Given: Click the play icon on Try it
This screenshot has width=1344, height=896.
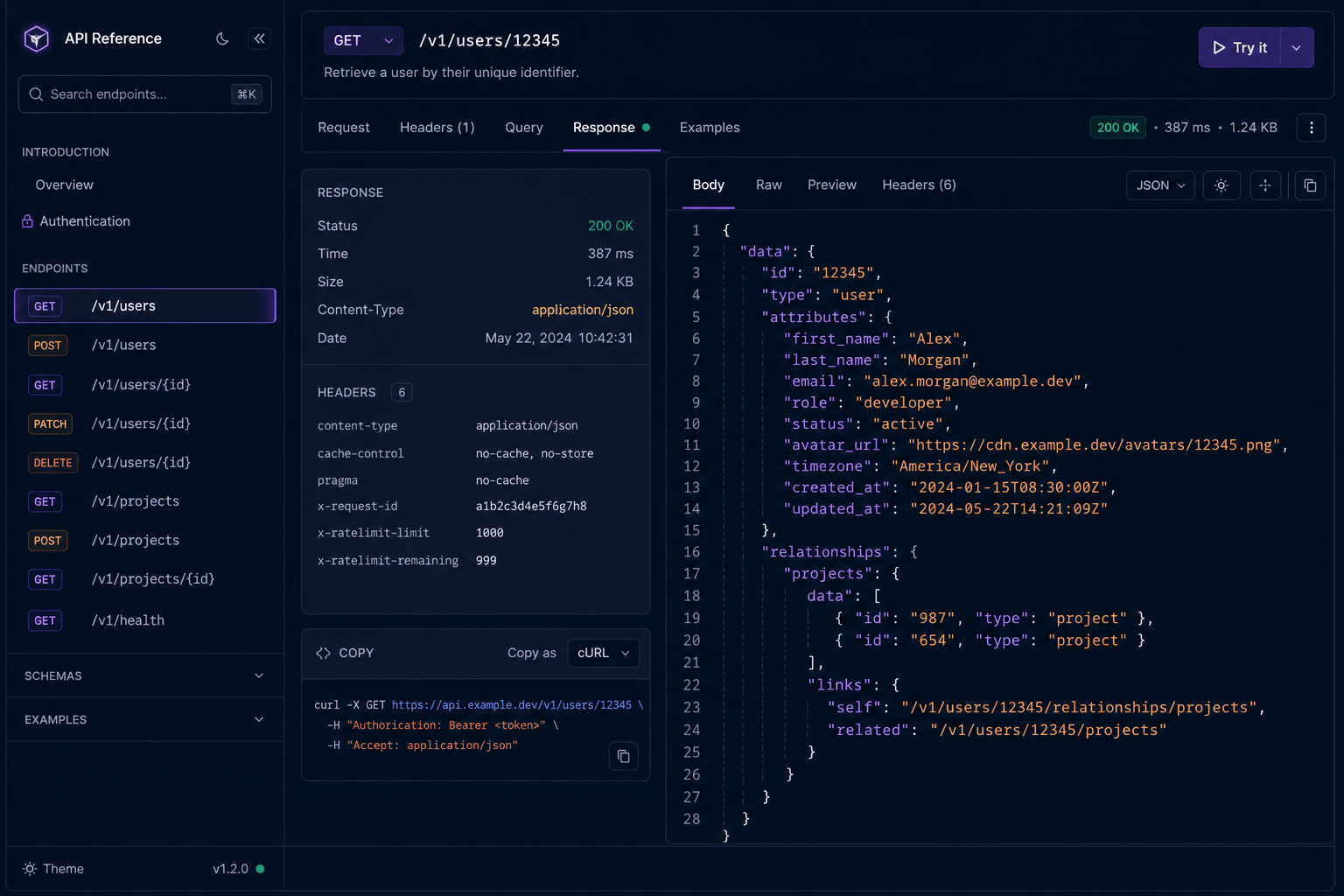Looking at the screenshot, I should point(1219,48).
